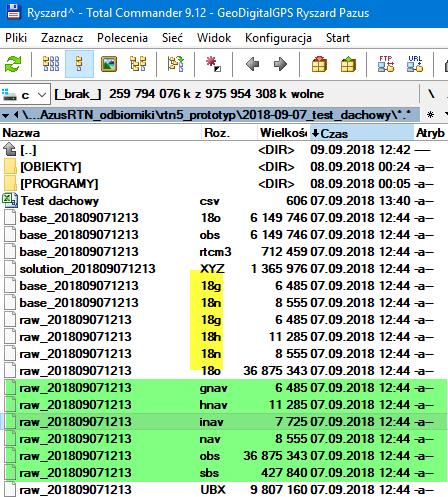Select the [..] parent directory row
This screenshot has width=448, height=497.
[224, 150]
